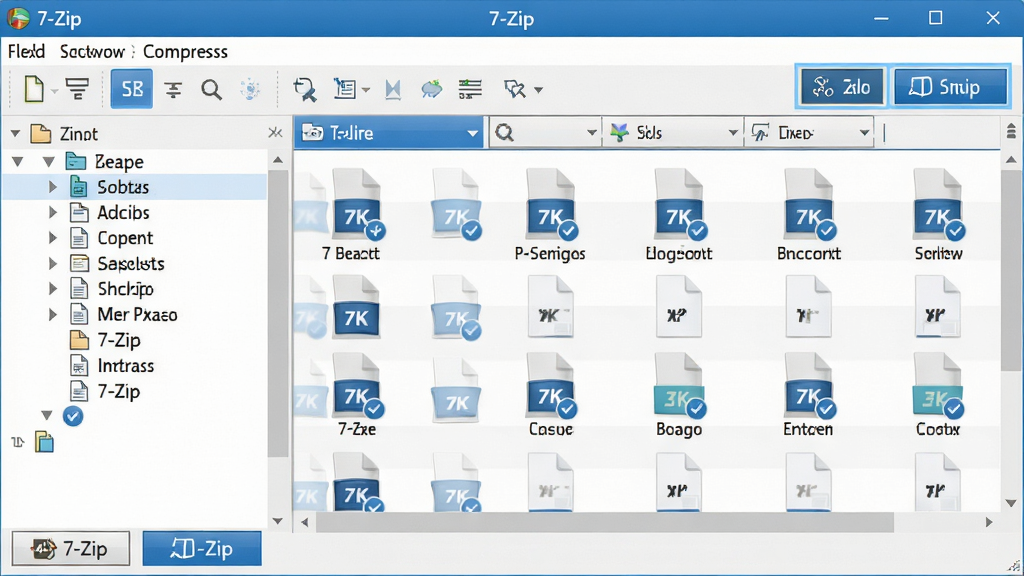Toggle the blue checkmark in the tree

(x=72, y=416)
